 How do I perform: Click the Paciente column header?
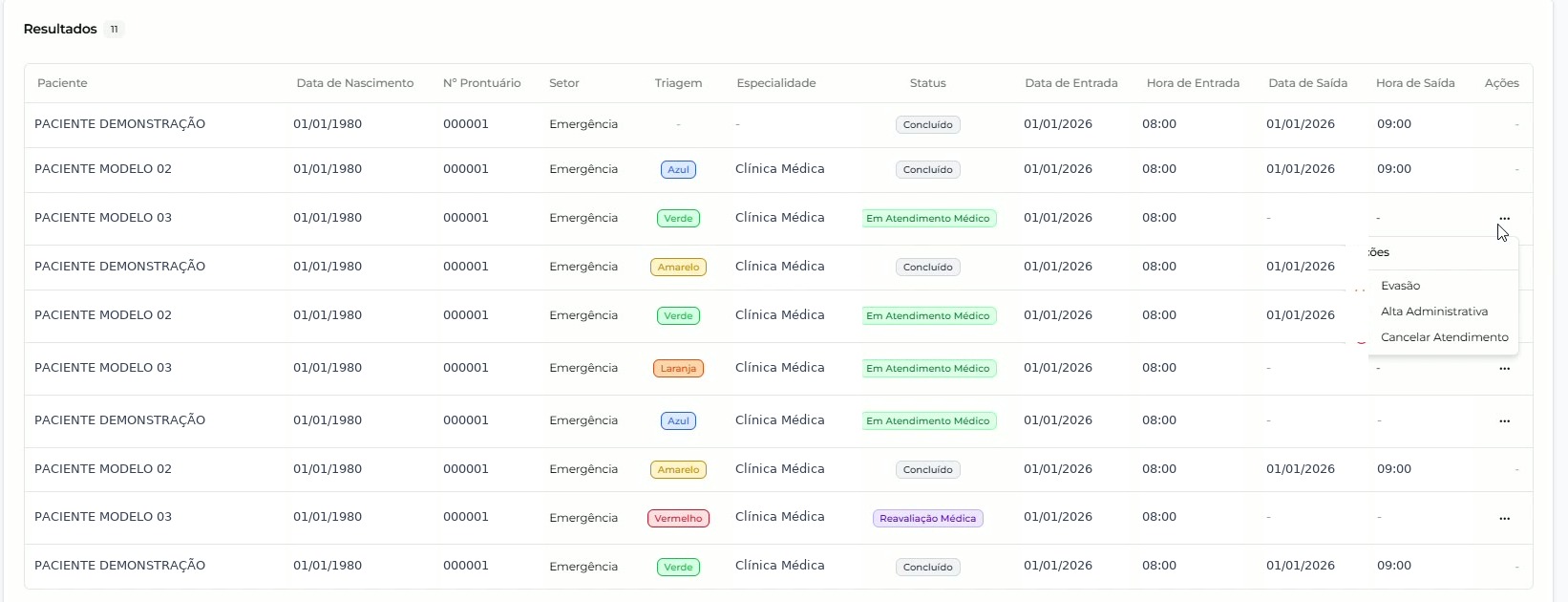62,83
